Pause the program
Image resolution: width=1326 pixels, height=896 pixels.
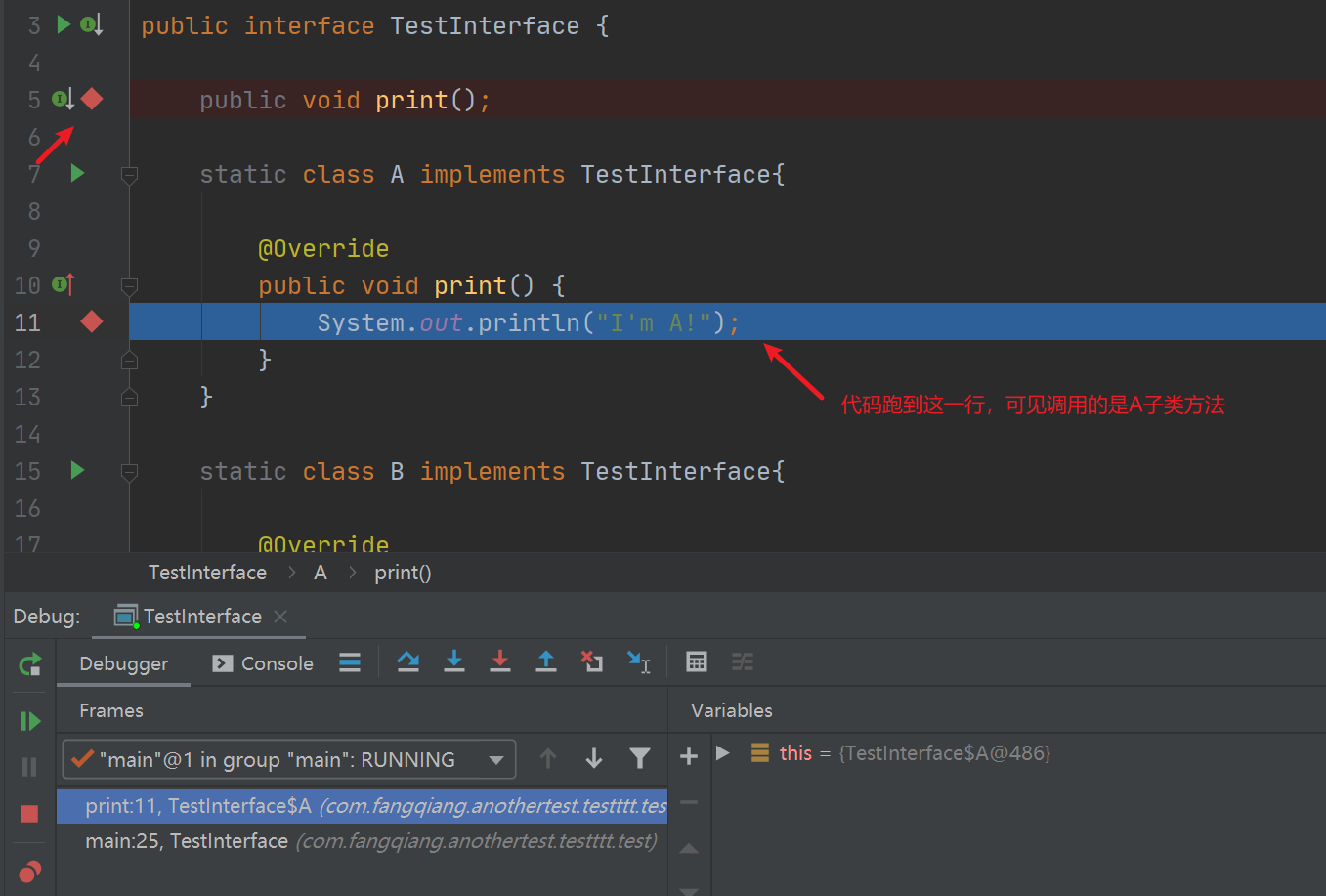[30, 767]
